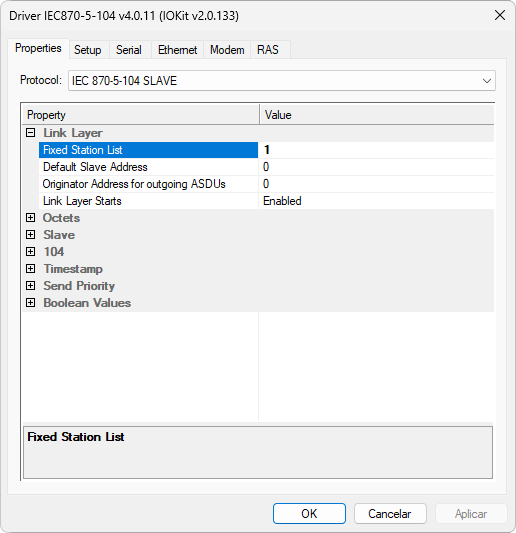This screenshot has height=533, width=516.
Task: Edit the Link Layer Starts value Enabled
Action: [376, 201]
